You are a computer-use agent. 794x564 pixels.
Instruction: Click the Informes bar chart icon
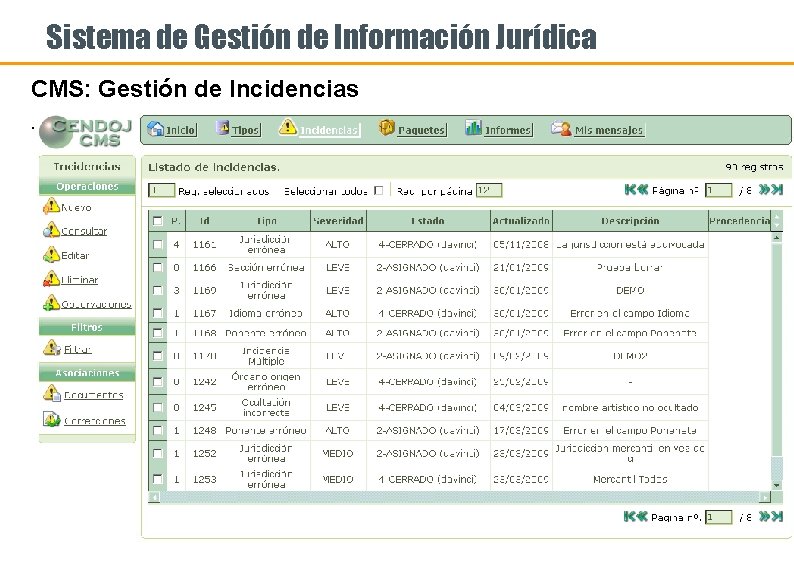(x=473, y=128)
